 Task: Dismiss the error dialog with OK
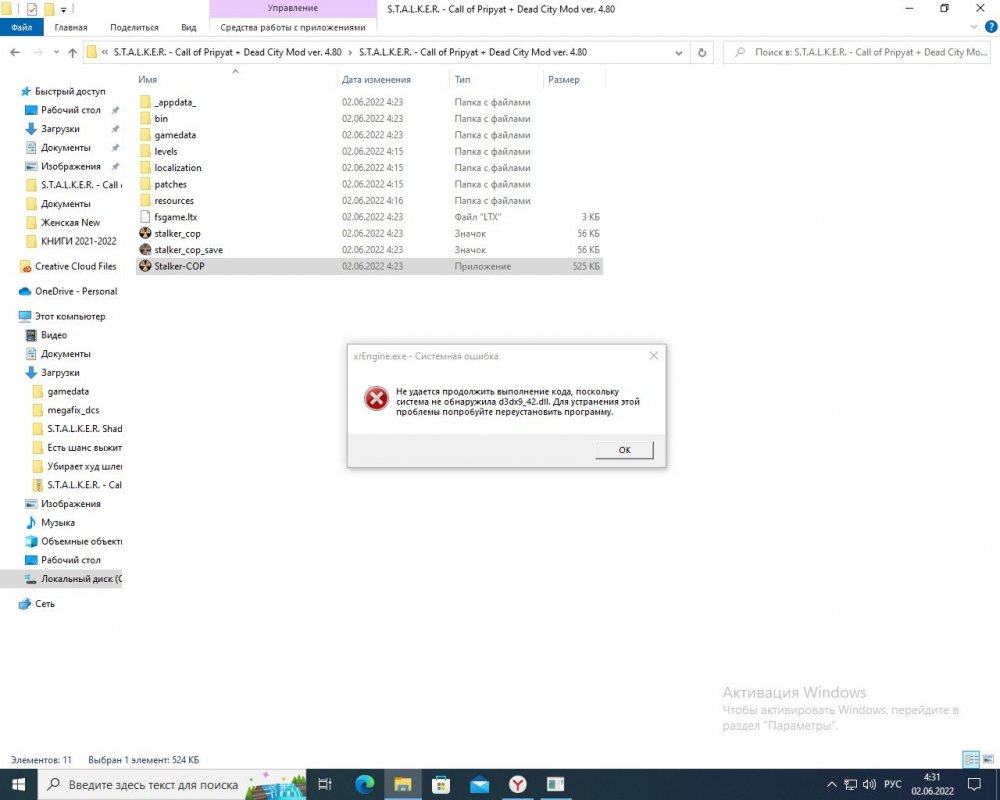pos(624,450)
